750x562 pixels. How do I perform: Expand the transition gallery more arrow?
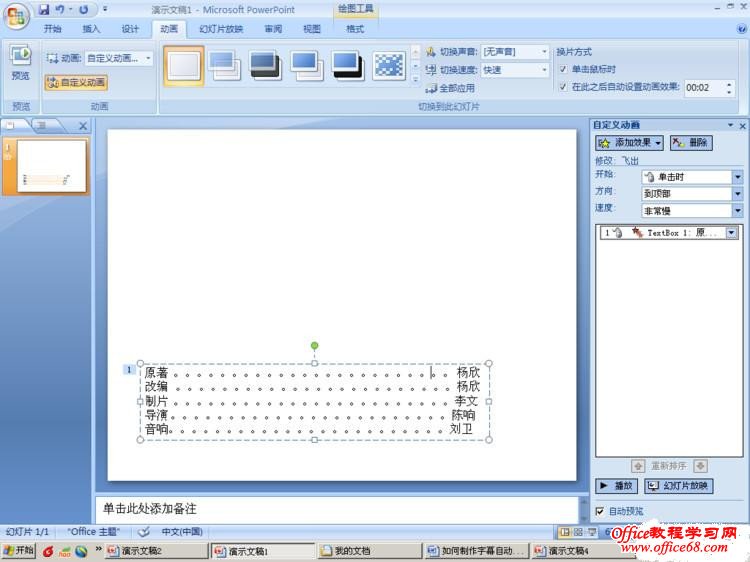tap(415, 79)
